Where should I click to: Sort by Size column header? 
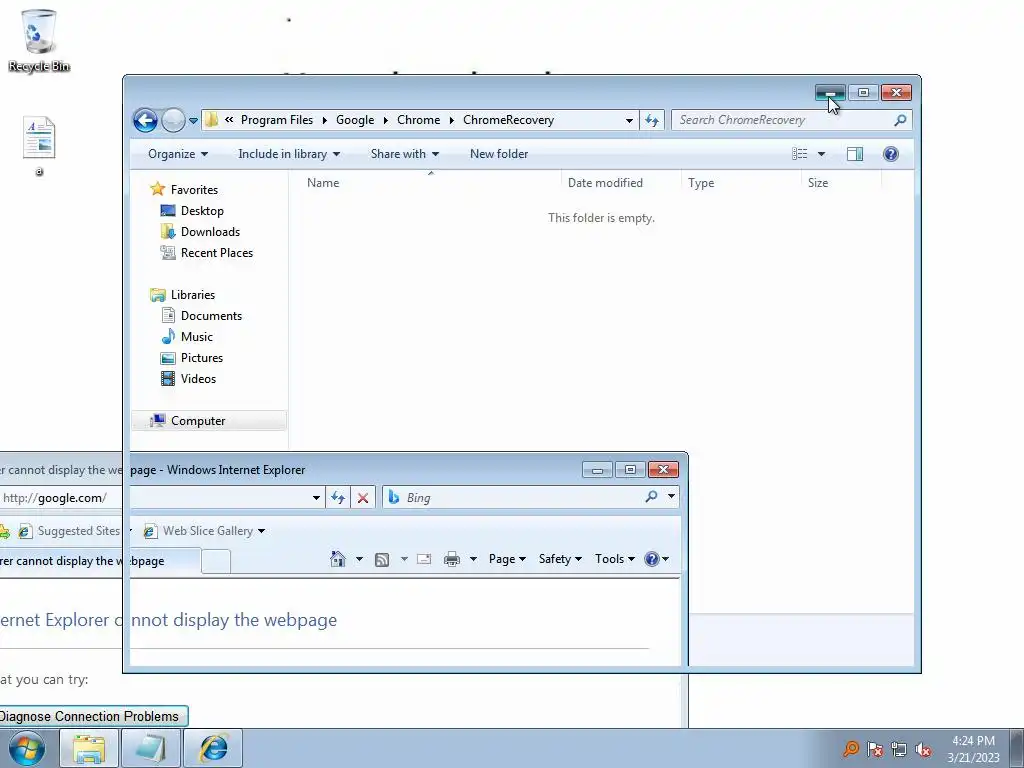[842, 183]
